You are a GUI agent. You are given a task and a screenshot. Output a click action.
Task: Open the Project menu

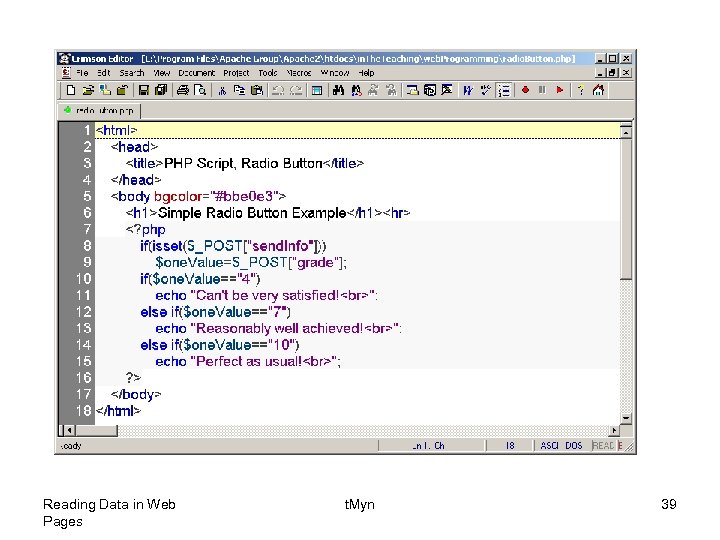tap(236, 73)
